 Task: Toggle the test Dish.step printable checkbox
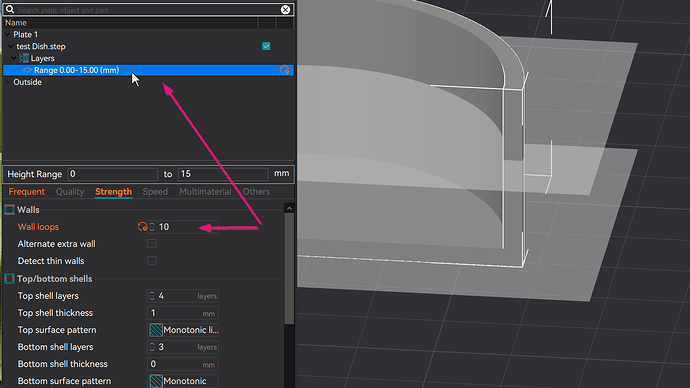pyautogui.click(x=266, y=46)
